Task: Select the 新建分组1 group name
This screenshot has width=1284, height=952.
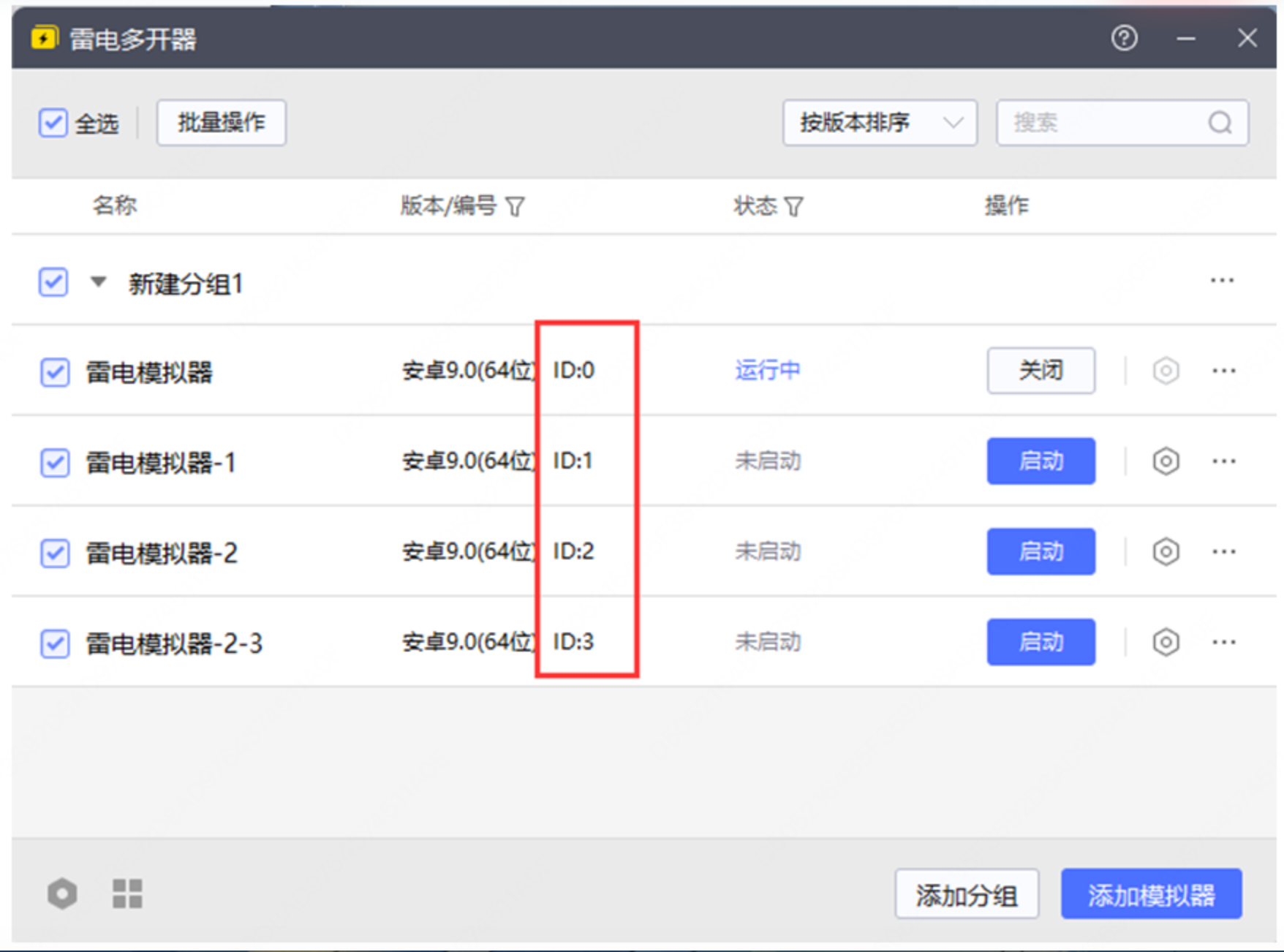Action: tap(186, 284)
